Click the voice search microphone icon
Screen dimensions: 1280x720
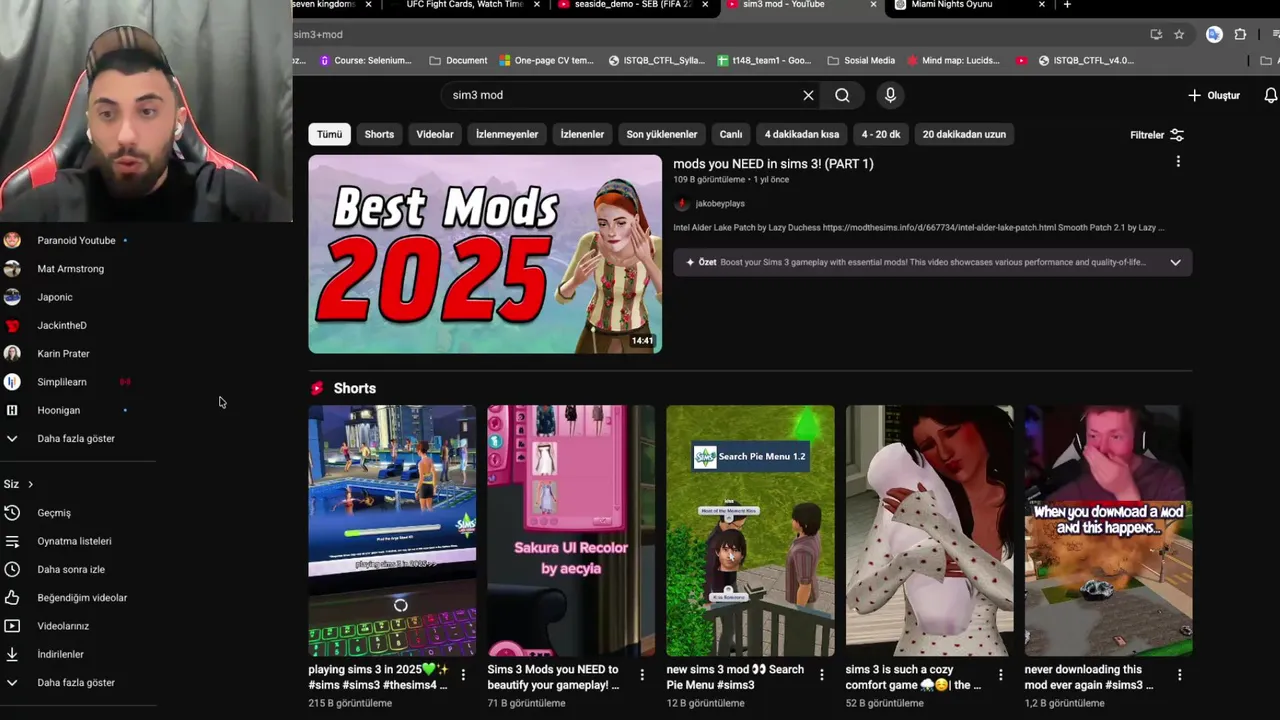pyautogui.click(x=890, y=95)
